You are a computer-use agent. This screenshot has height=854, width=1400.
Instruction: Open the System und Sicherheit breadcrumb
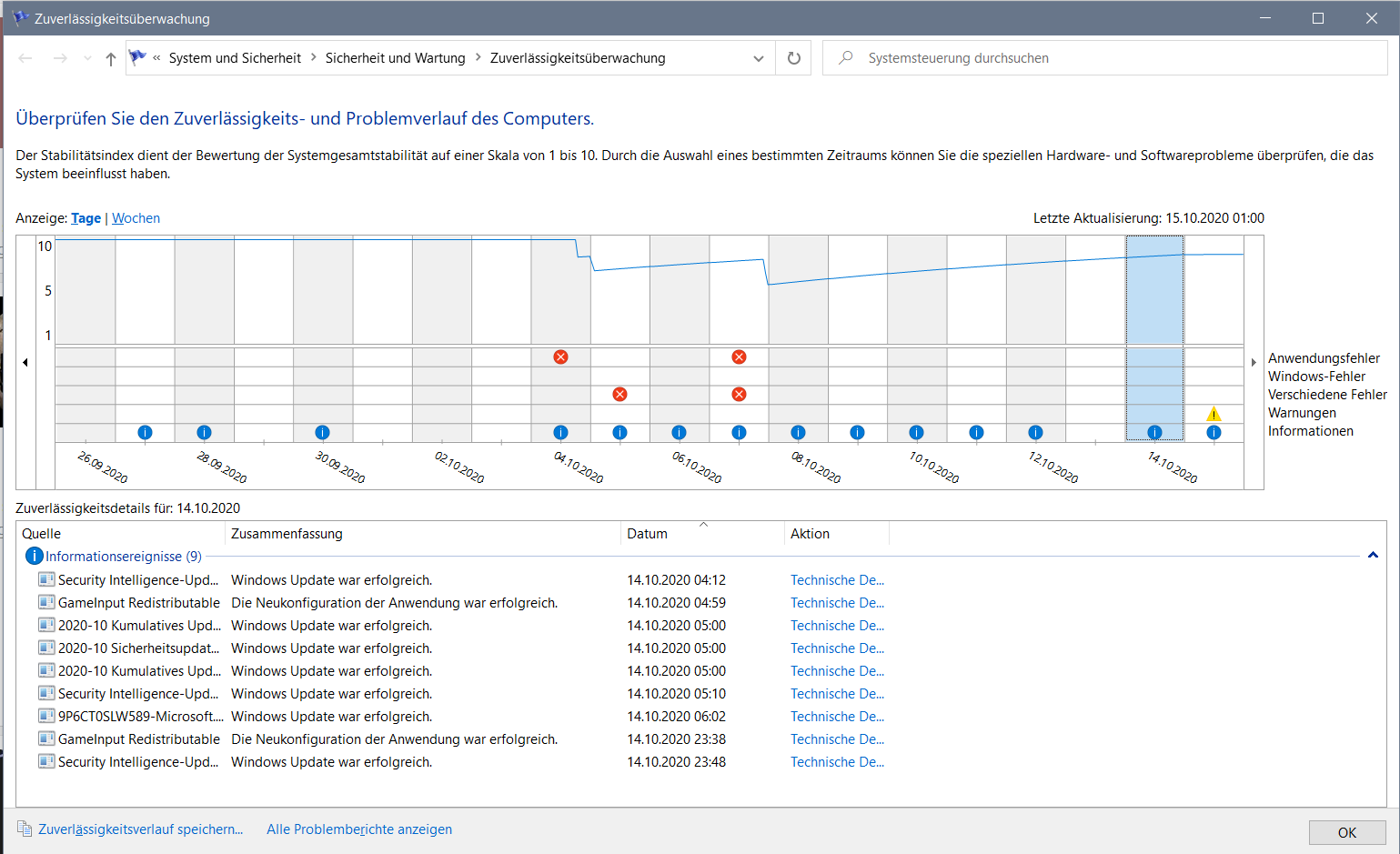[x=235, y=58]
